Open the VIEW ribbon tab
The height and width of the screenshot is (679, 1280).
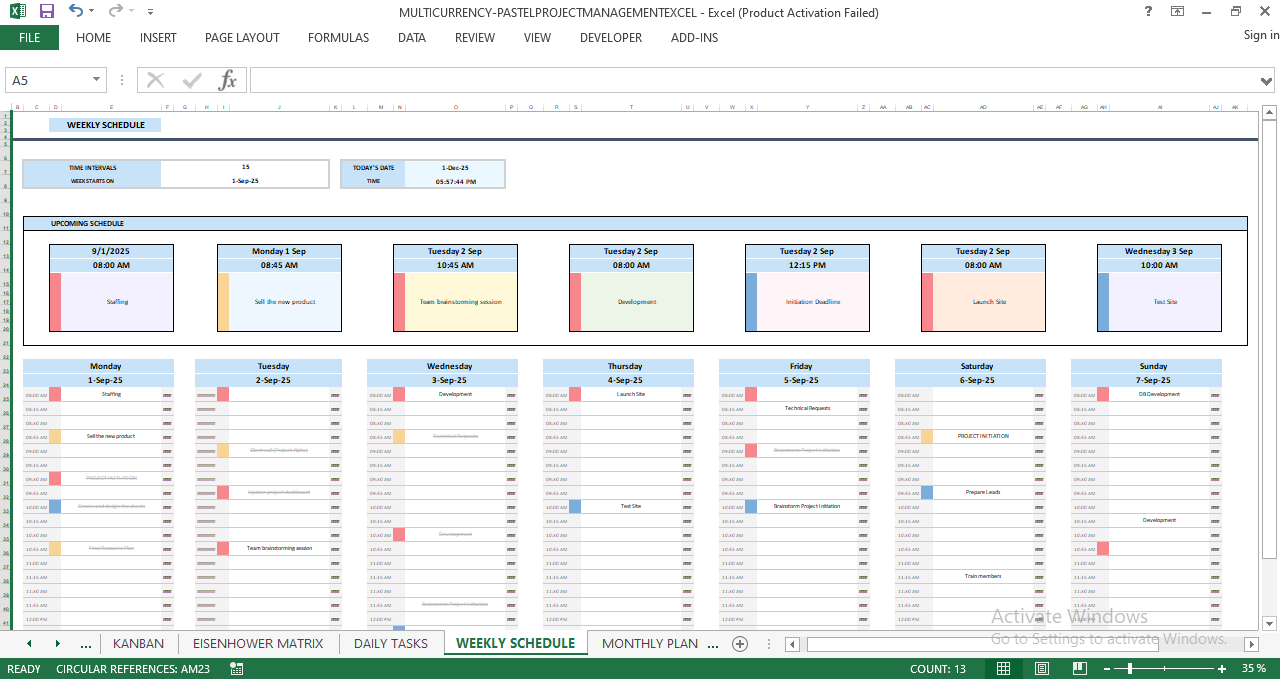537,38
